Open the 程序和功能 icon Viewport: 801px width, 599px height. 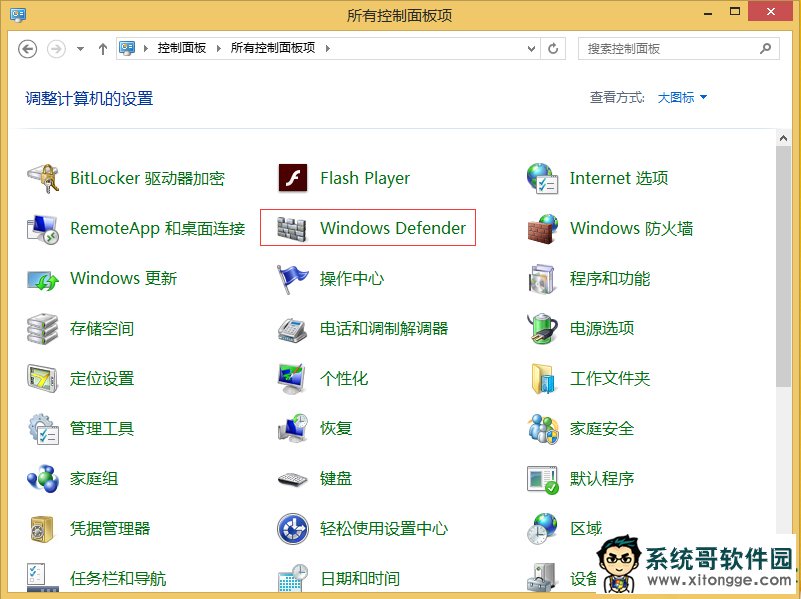tap(543, 278)
